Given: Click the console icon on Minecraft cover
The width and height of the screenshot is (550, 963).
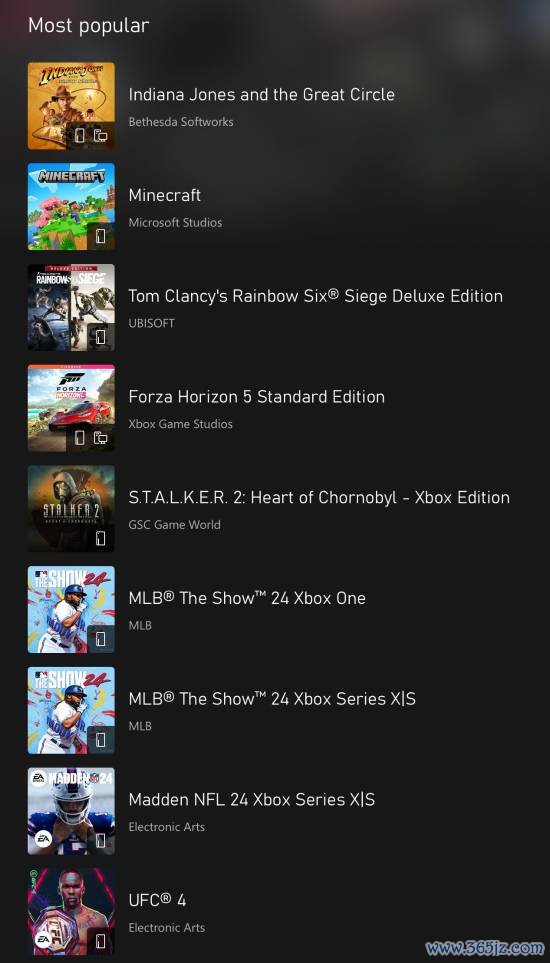Looking at the screenshot, I should coord(101,236).
